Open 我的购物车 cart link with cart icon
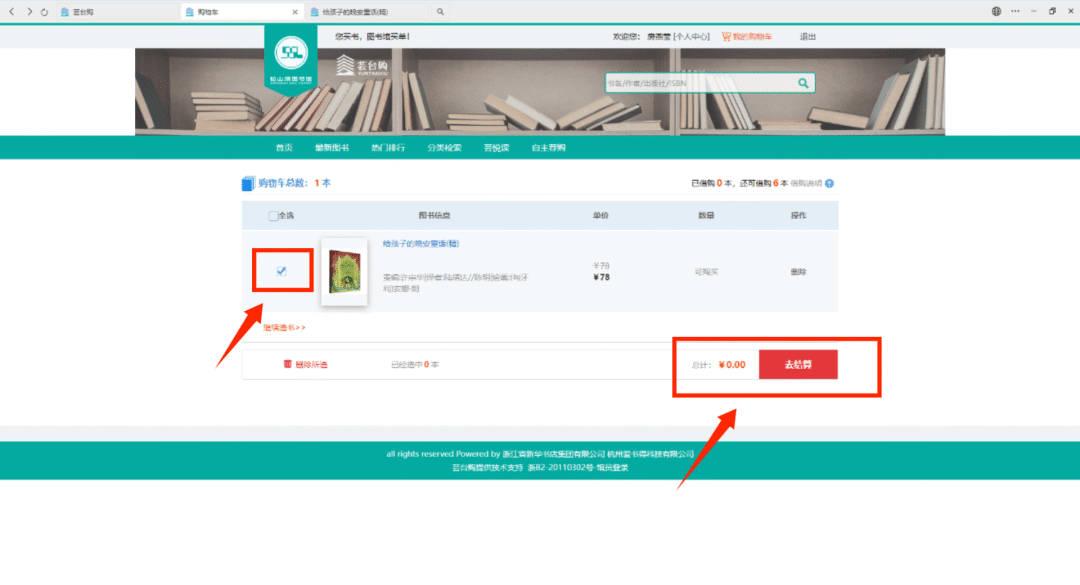 747,37
